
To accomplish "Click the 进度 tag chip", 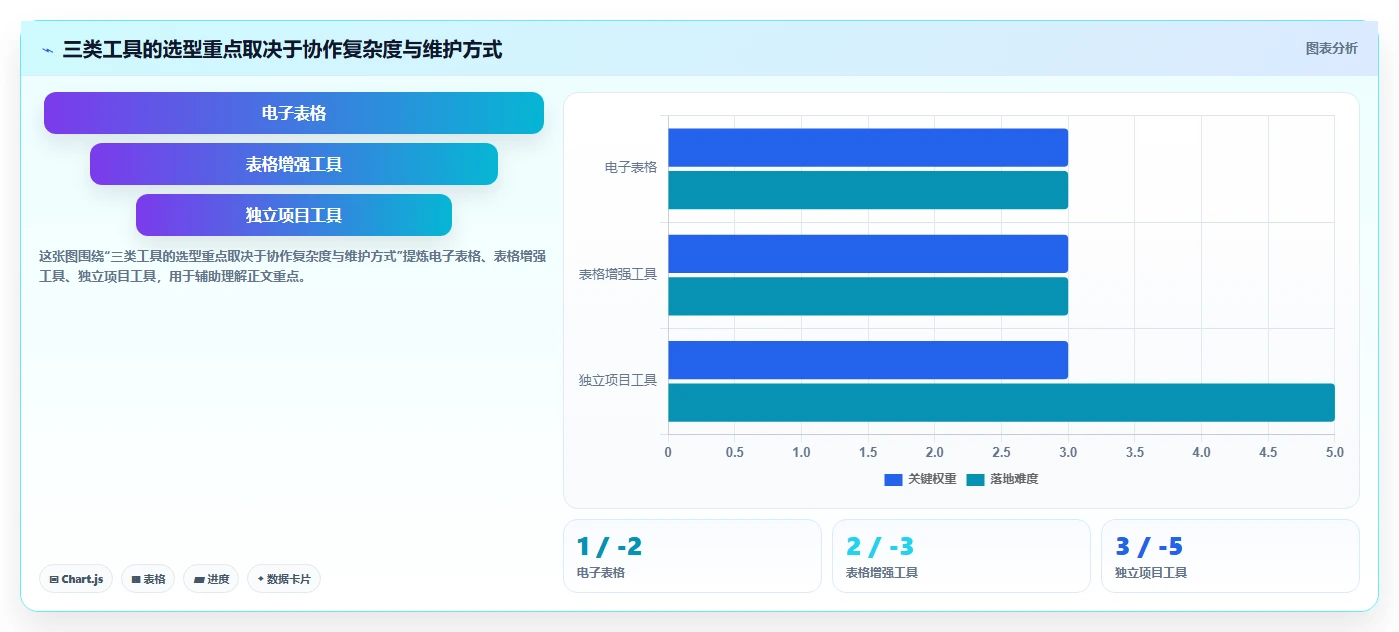I will pos(211,579).
